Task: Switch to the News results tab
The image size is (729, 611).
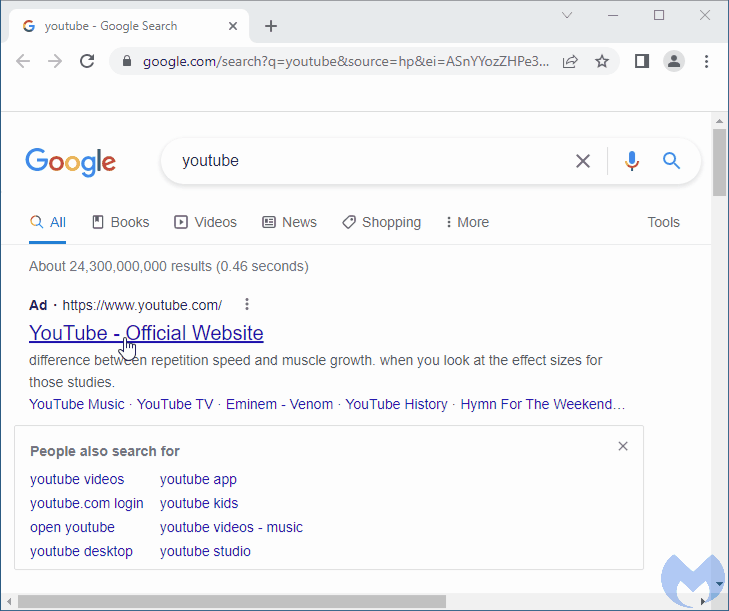Action: [x=290, y=222]
